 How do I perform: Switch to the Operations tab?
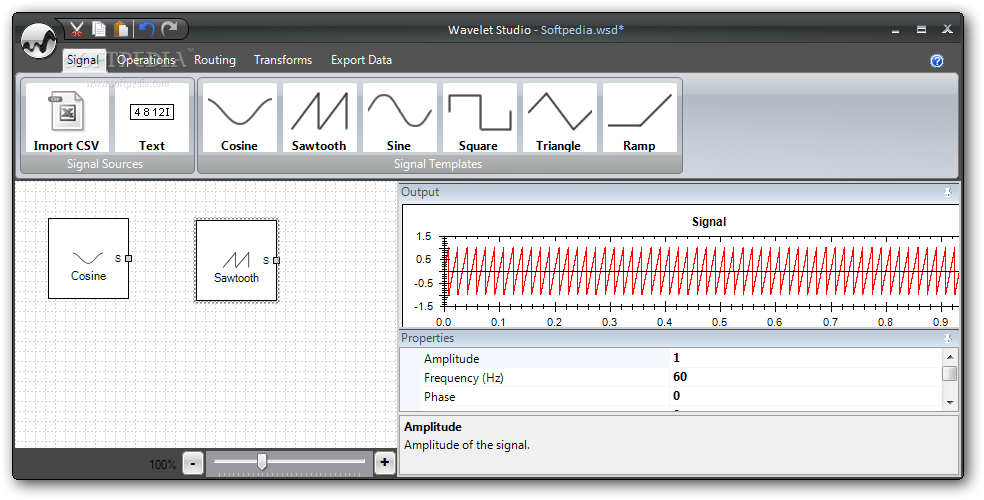[x=146, y=60]
